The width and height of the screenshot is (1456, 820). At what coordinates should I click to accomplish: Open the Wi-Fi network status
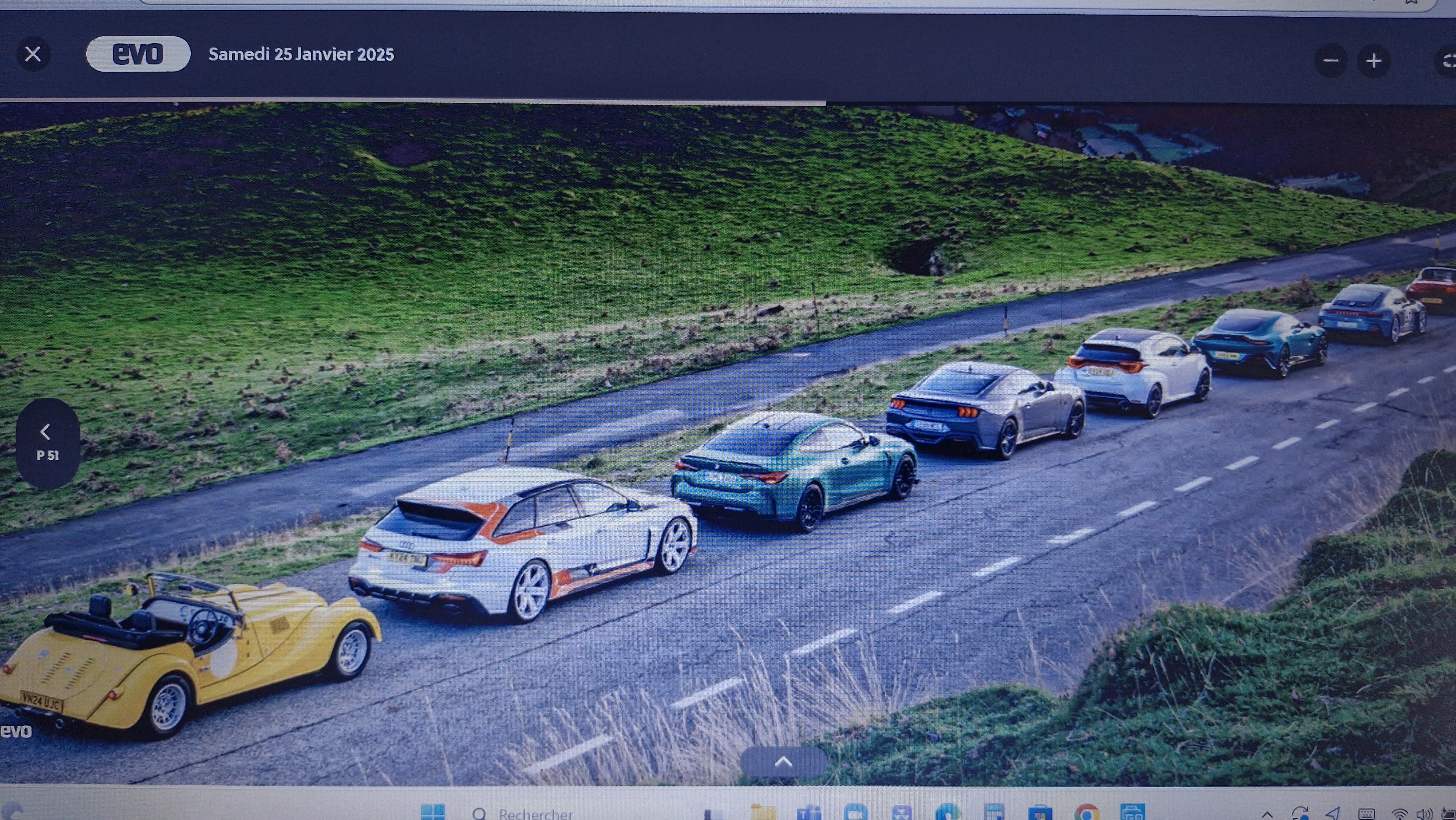(x=1400, y=815)
